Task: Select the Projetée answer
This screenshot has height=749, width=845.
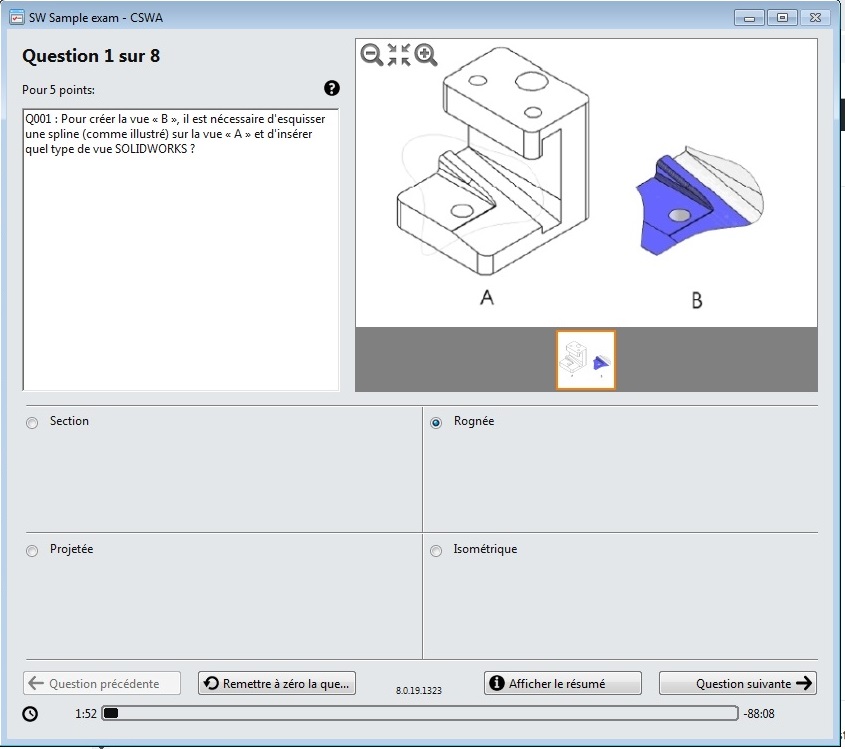Action: click(32, 551)
